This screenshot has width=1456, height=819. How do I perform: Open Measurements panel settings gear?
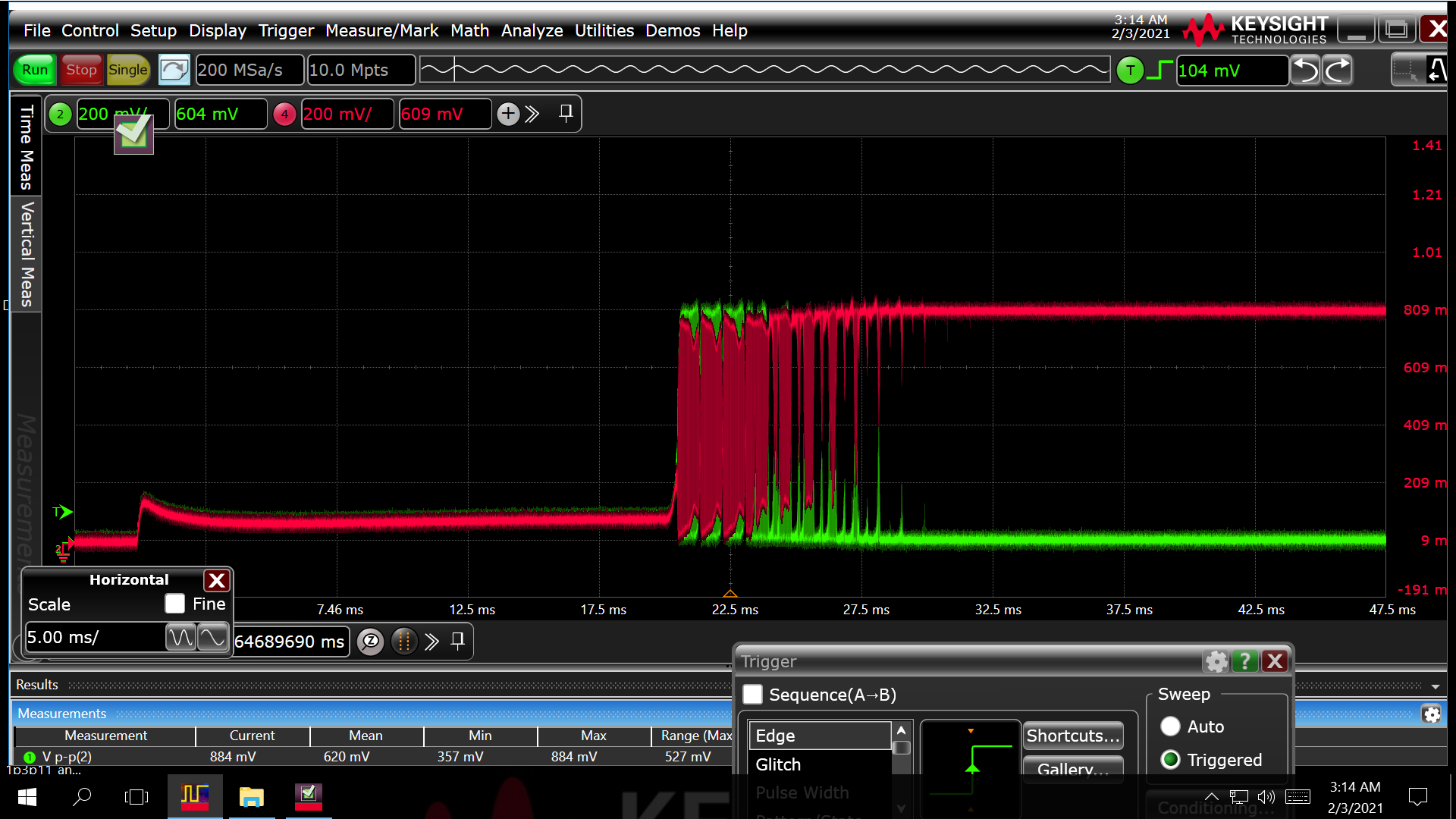point(1432,714)
